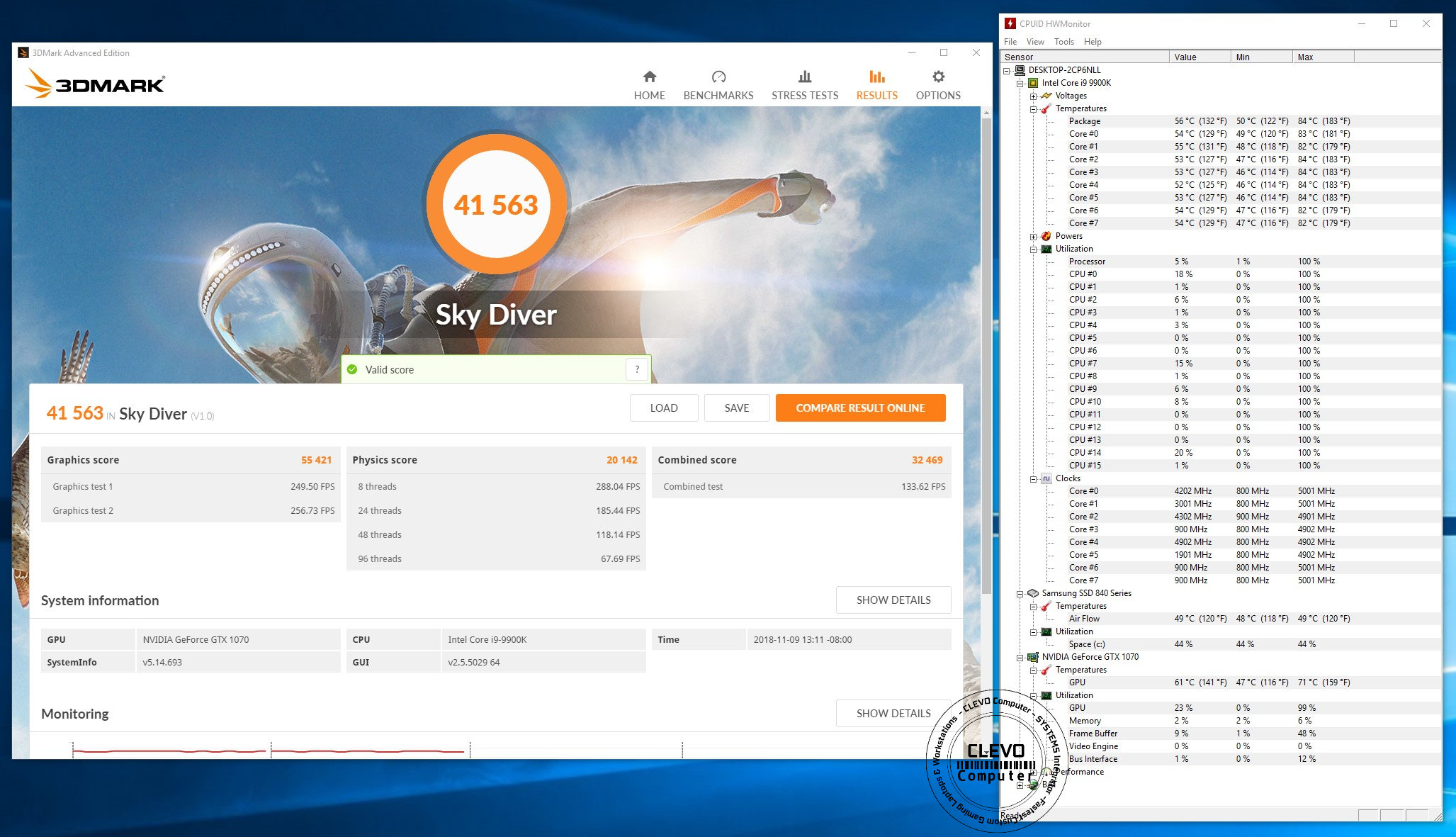Click the CPU Temperatures thermometer icon
Image resolution: width=1456 pixels, height=837 pixels.
(1046, 108)
